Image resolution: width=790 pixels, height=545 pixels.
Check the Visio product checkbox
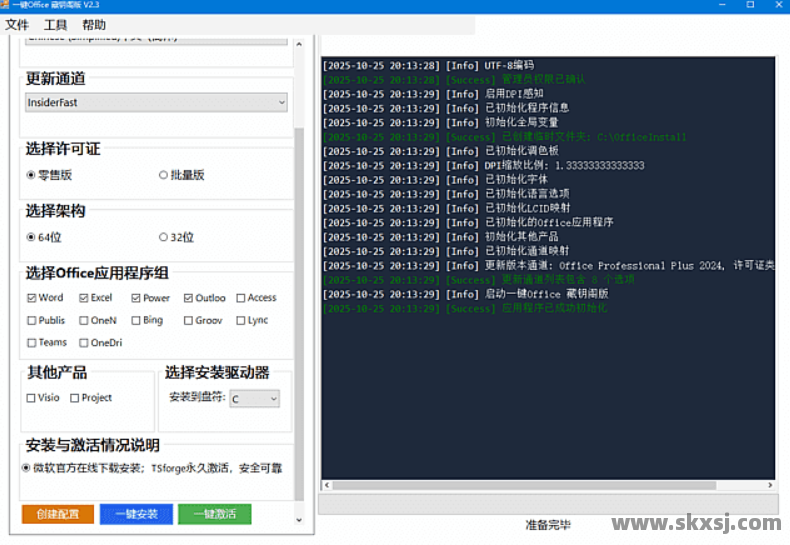[31, 398]
